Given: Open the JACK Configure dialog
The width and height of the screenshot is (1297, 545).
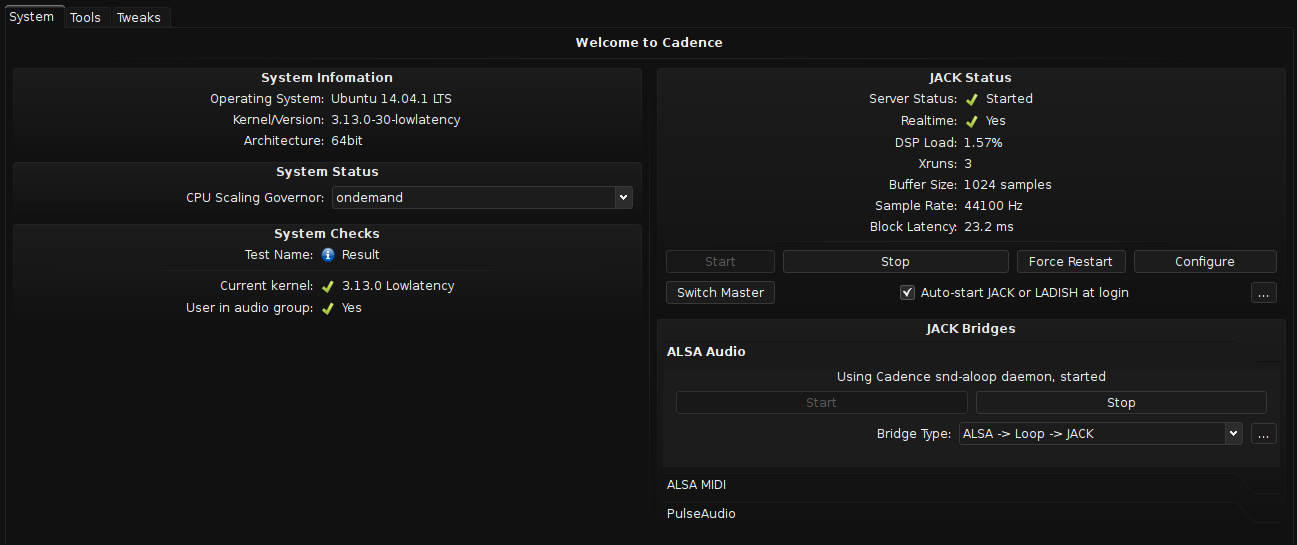Looking at the screenshot, I should click(x=1204, y=262).
